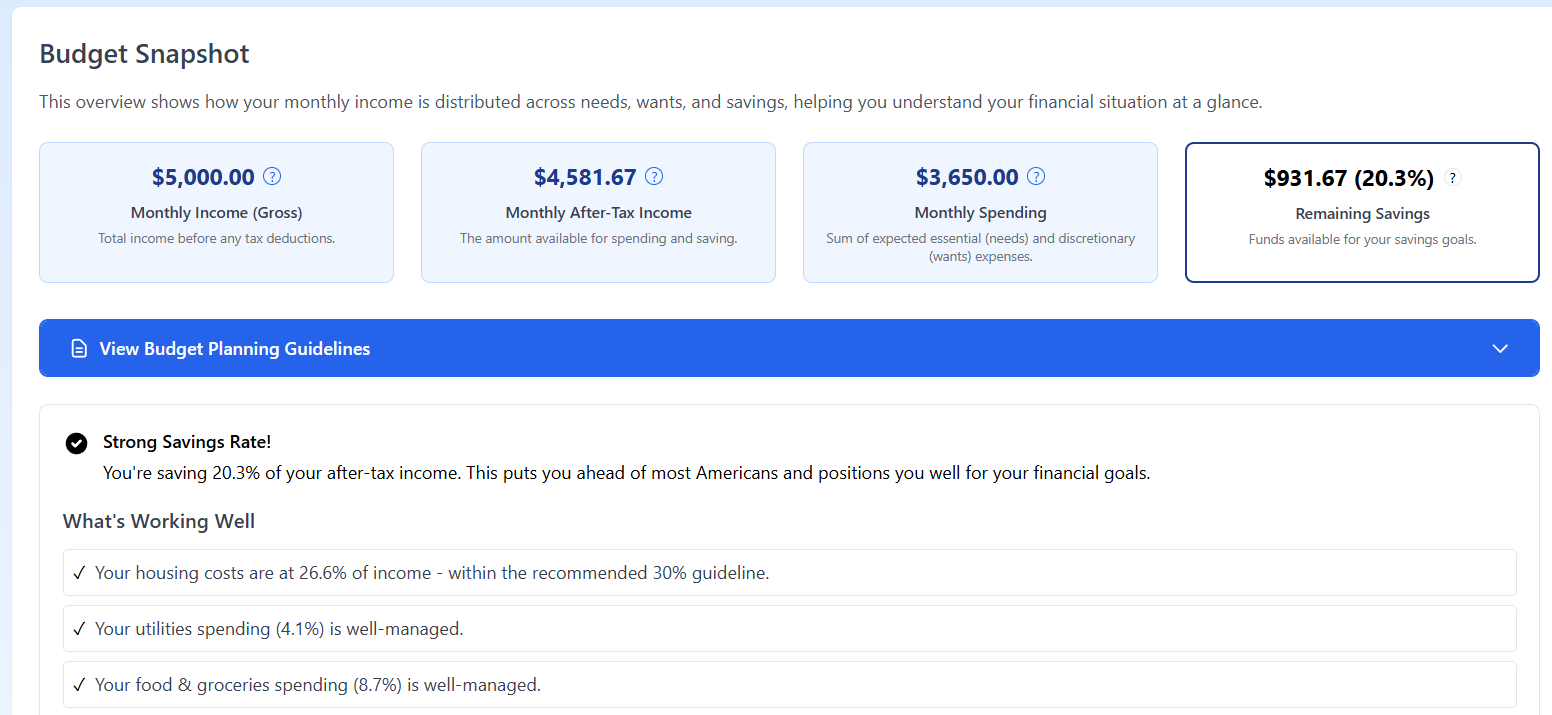
Task: Select the food & groceries 8.7% row
Action: click(789, 685)
